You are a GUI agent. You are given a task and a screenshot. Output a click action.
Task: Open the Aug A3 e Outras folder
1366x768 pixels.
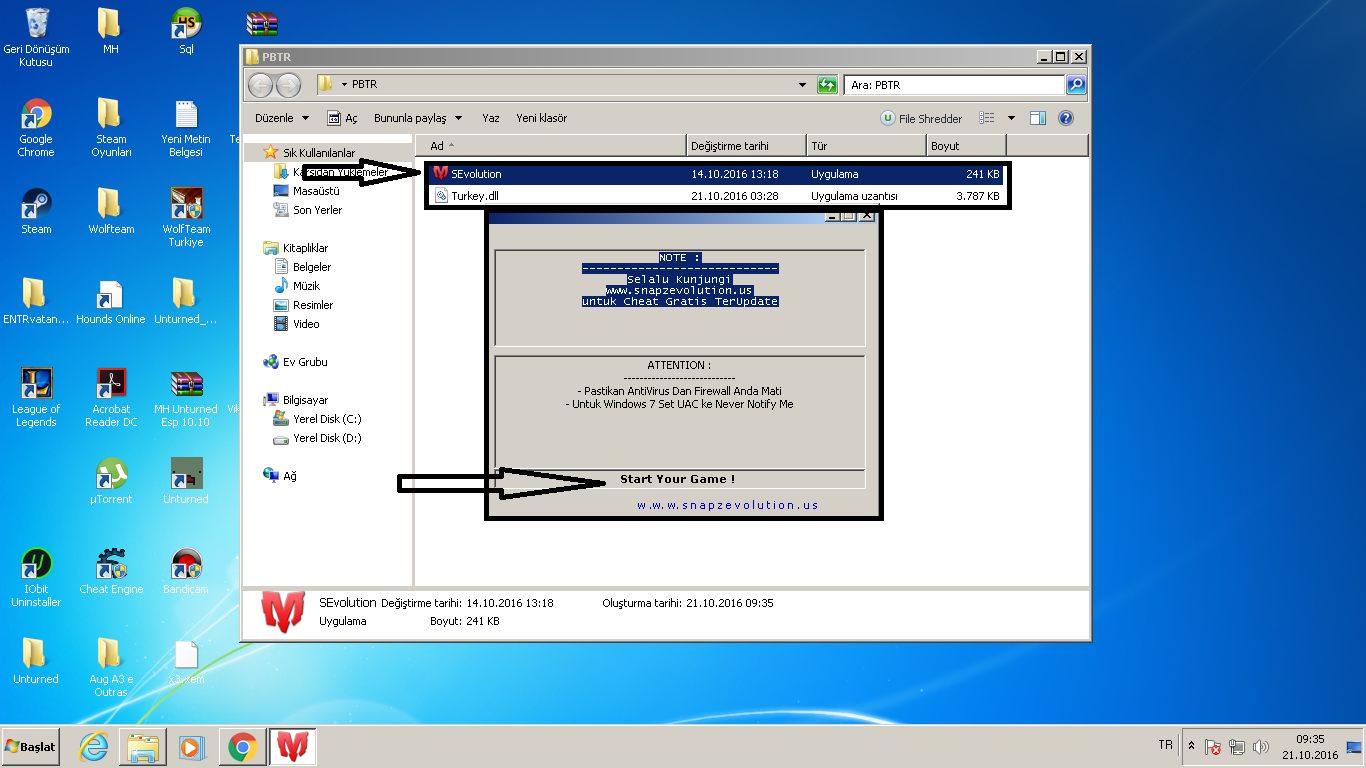click(111, 668)
